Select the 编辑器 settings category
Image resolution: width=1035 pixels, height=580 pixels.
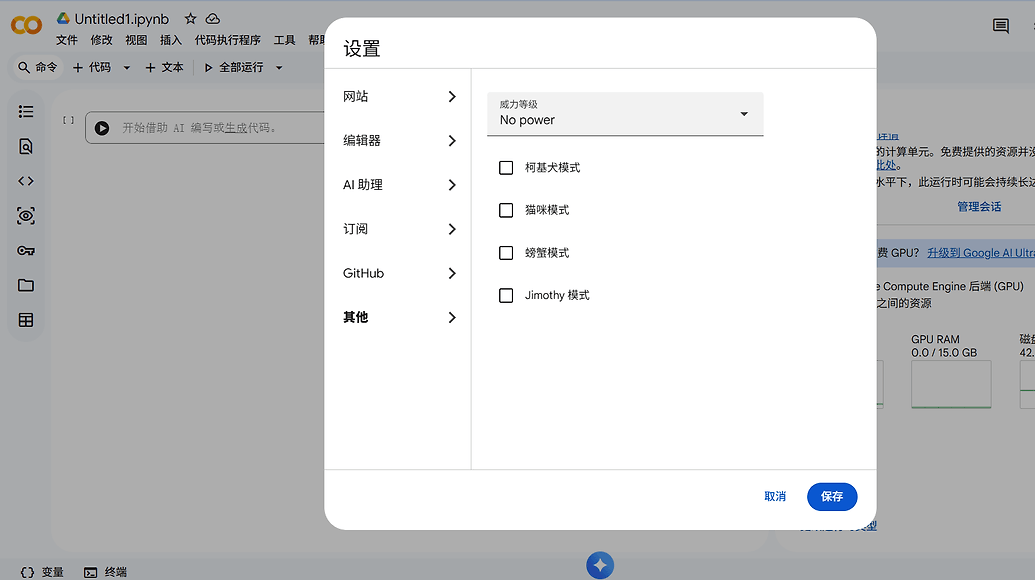398,141
